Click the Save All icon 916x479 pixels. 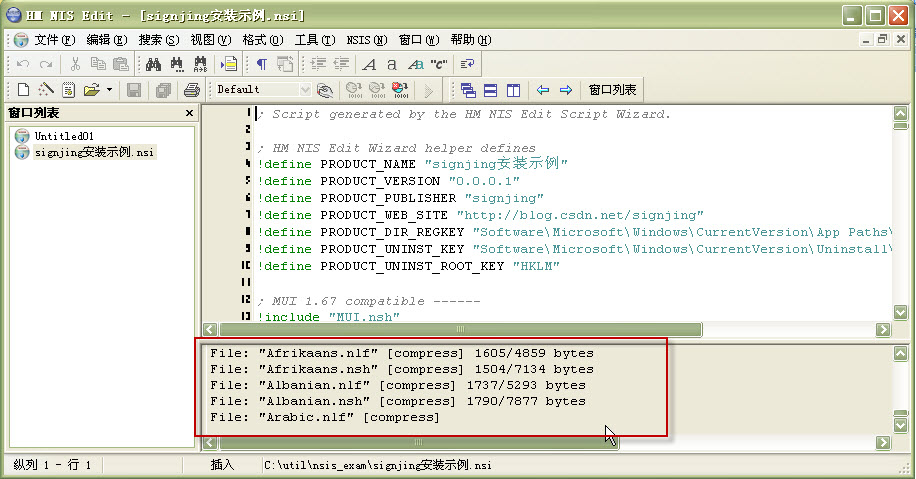[163, 90]
